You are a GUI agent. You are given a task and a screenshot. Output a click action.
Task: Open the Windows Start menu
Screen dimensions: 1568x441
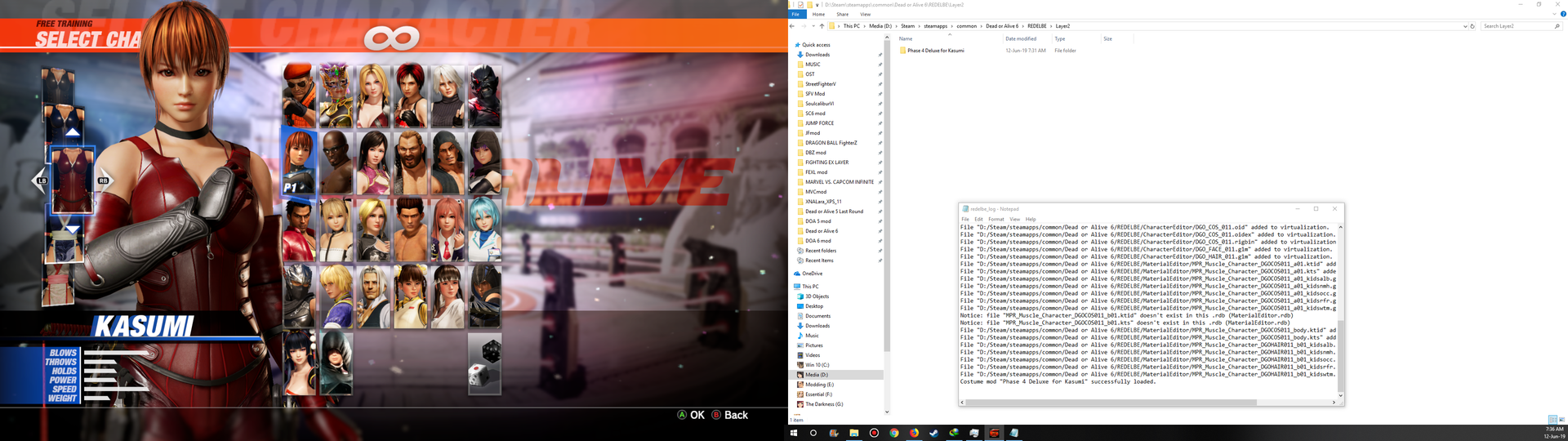(x=793, y=433)
